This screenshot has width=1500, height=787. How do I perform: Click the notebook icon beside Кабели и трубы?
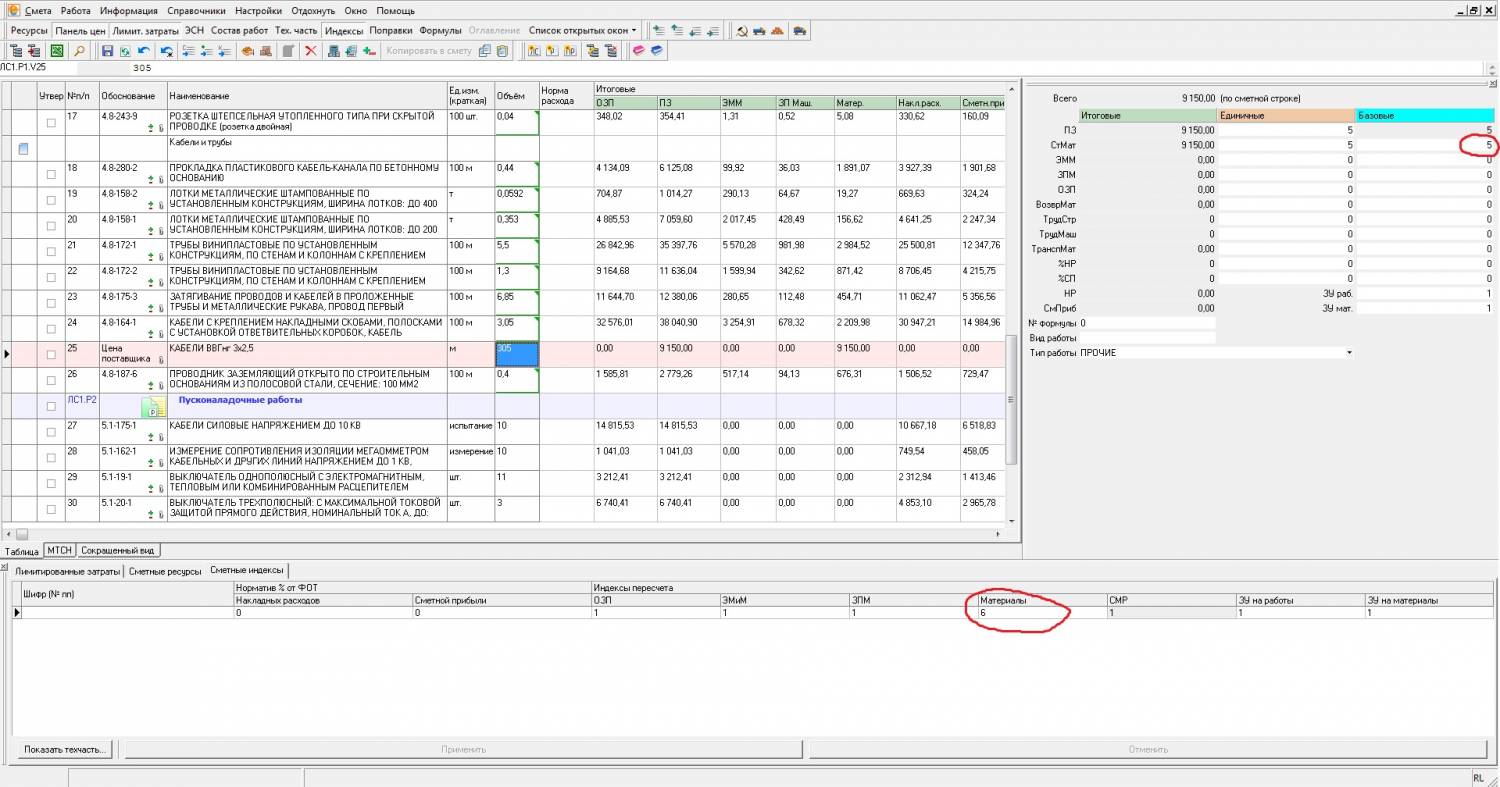pos(23,149)
